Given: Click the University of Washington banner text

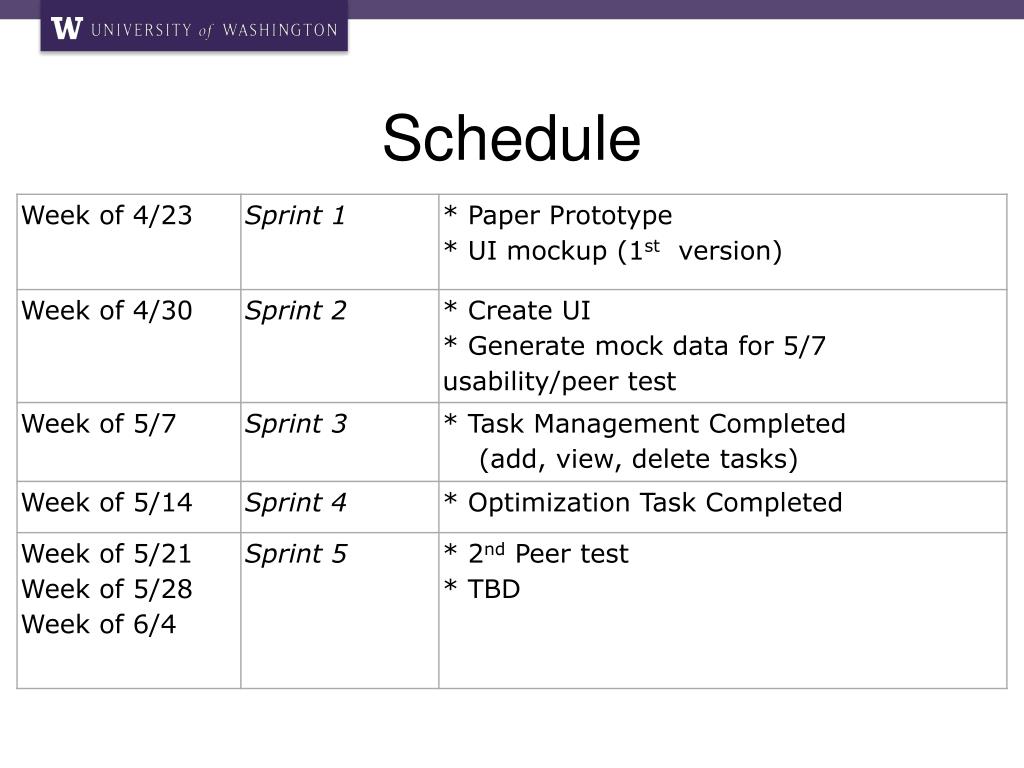Looking at the screenshot, I should coord(214,30).
